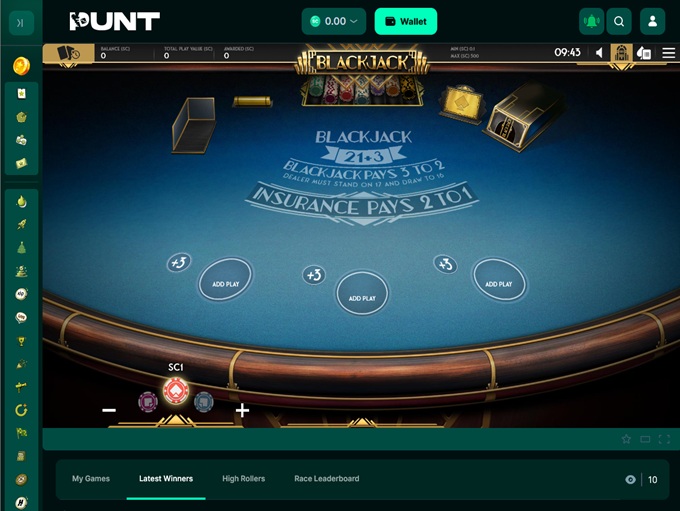This screenshot has height=511, width=680.
Task: Enter fullscreen mode icon
Action: tap(664, 439)
